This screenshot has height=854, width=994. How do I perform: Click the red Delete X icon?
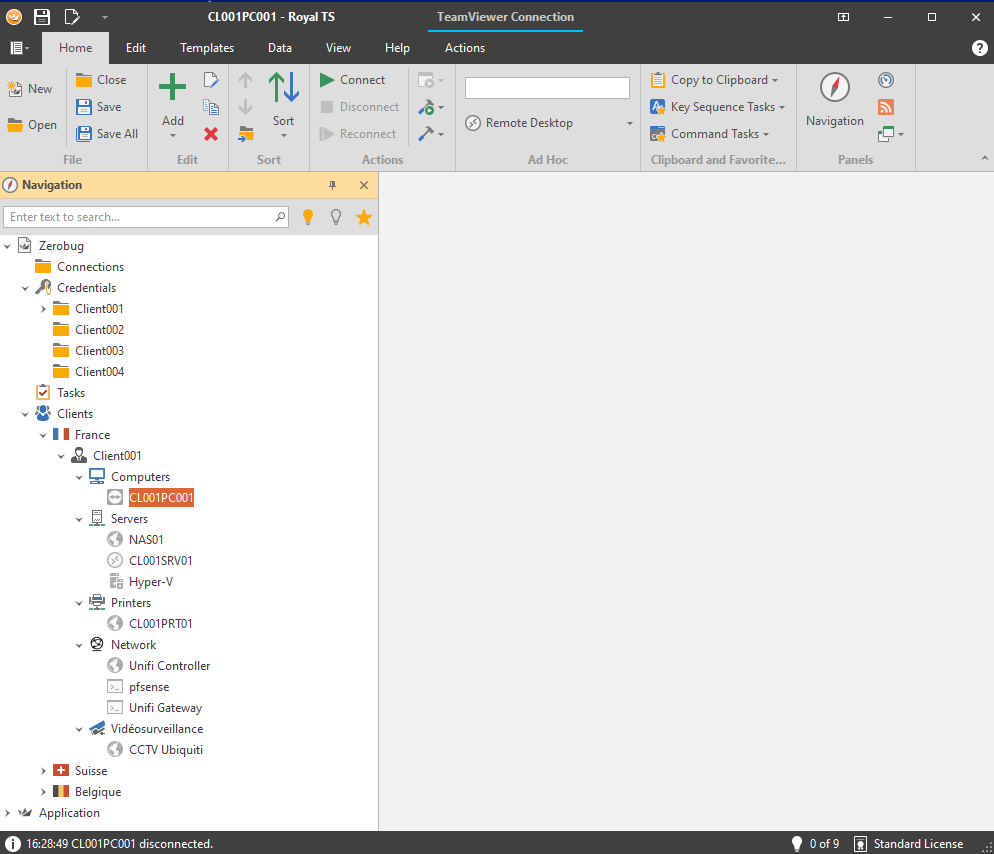click(x=211, y=134)
